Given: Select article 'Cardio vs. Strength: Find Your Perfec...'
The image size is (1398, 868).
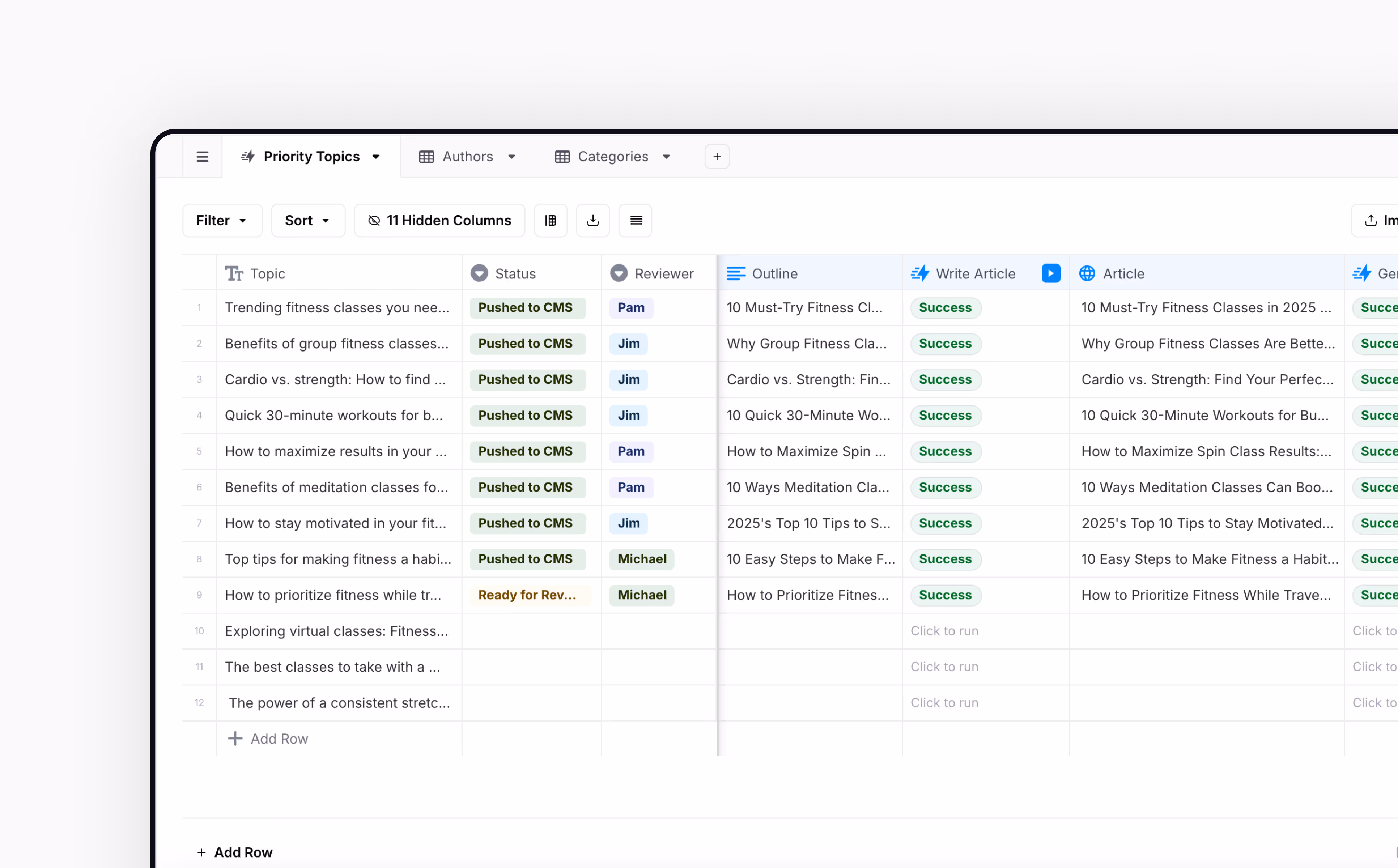Looking at the screenshot, I should click(x=1207, y=379).
